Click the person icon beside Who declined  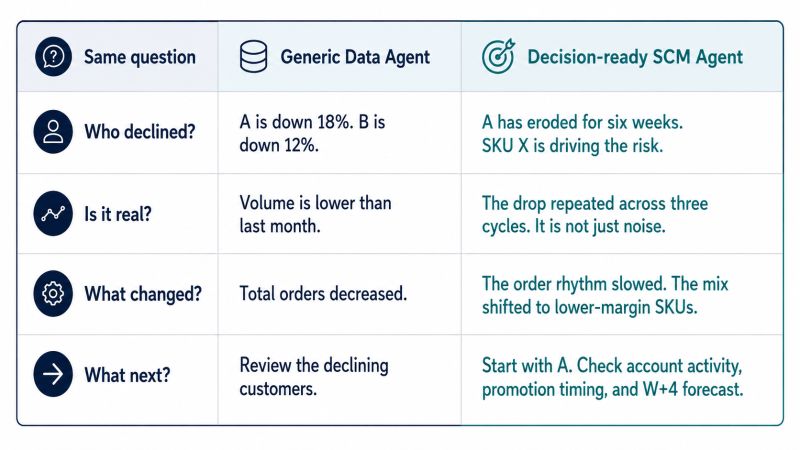(53, 132)
